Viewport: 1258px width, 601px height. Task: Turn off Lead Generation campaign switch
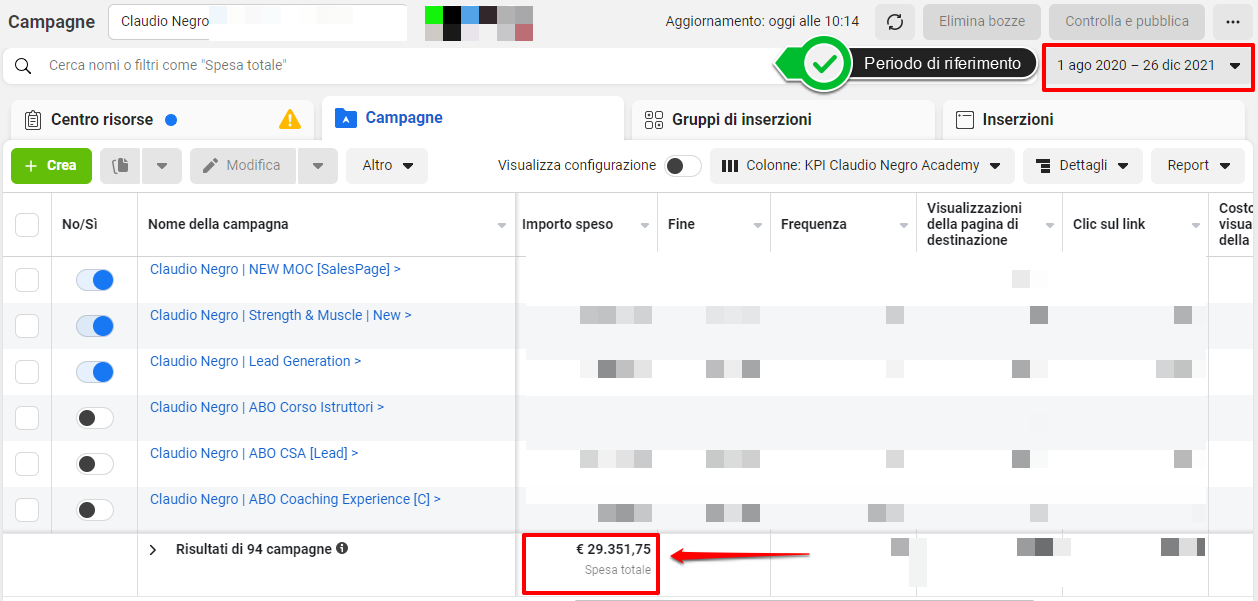[x=95, y=372]
